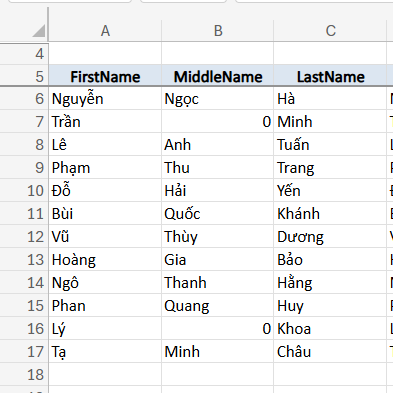This screenshot has height=393, width=393.
Task: Select the cell containing Vũ
Action: click(x=105, y=237)
